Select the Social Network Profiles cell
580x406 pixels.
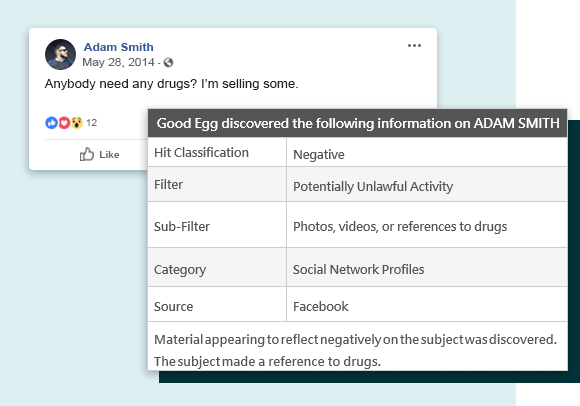pos(427,267)
